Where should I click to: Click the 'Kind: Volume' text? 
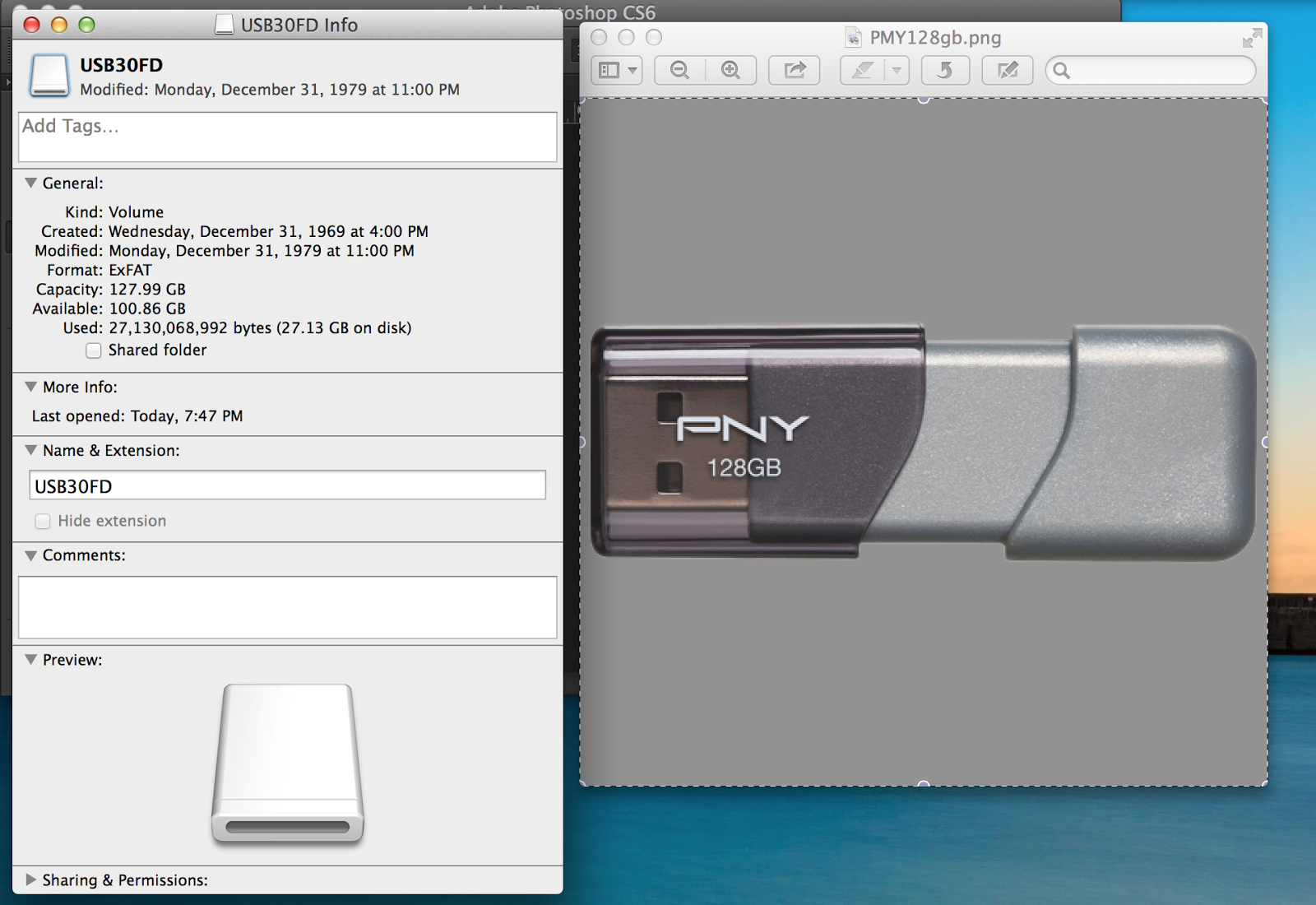114,212
